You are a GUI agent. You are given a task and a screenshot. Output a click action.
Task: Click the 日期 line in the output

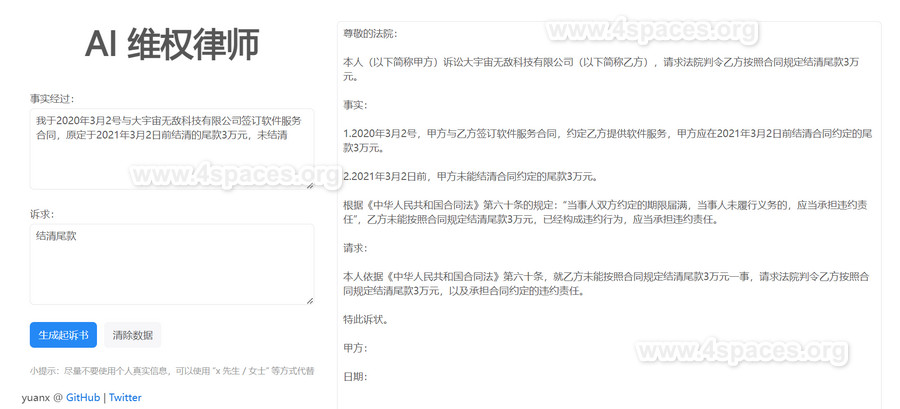[x=355, y=377]
